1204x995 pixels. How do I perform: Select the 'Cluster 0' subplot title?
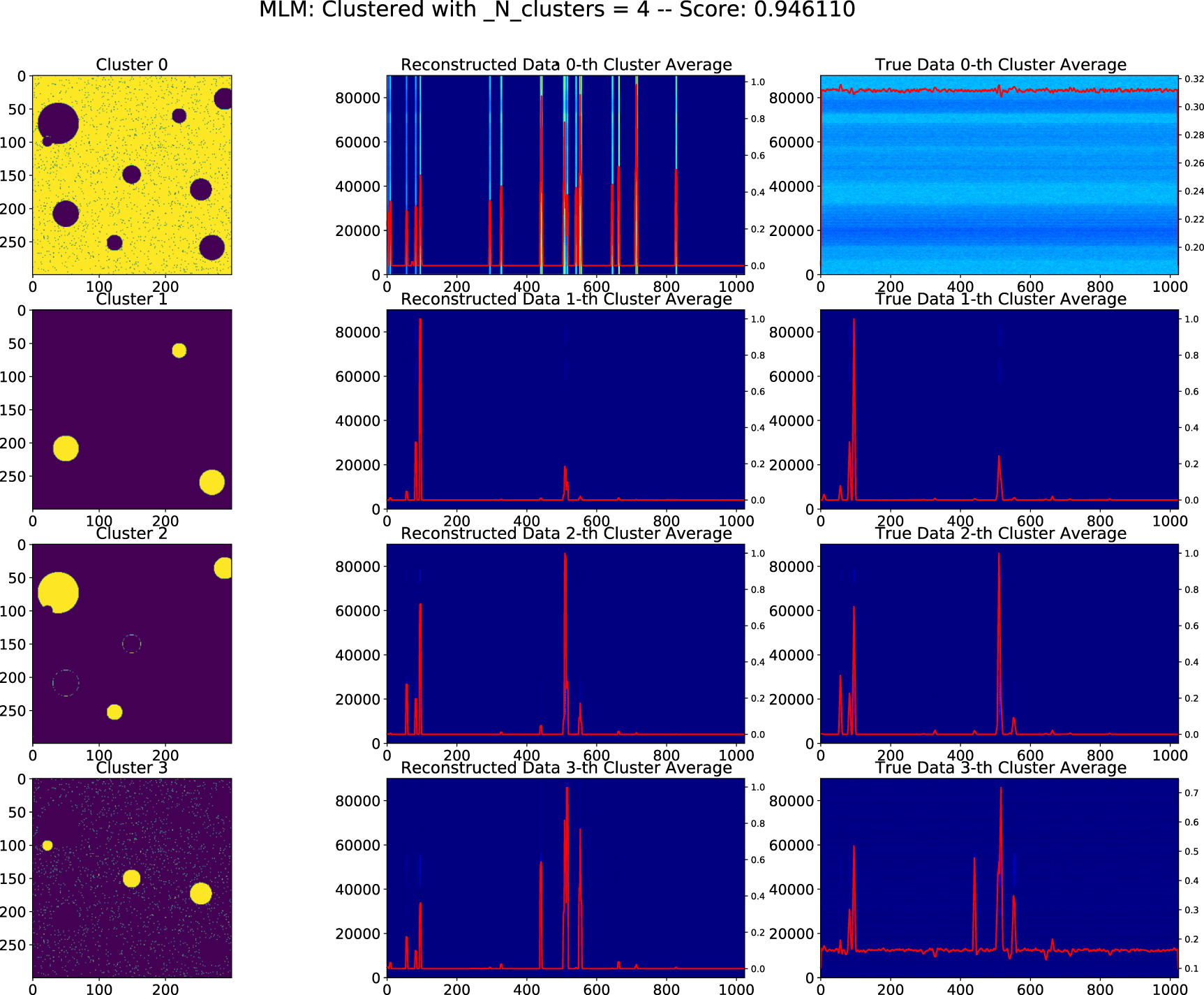pos(132,65)
